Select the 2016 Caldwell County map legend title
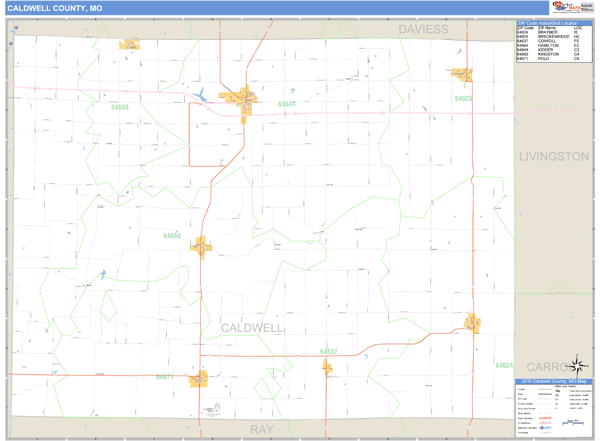600x441 pixels. click(553, 381)
